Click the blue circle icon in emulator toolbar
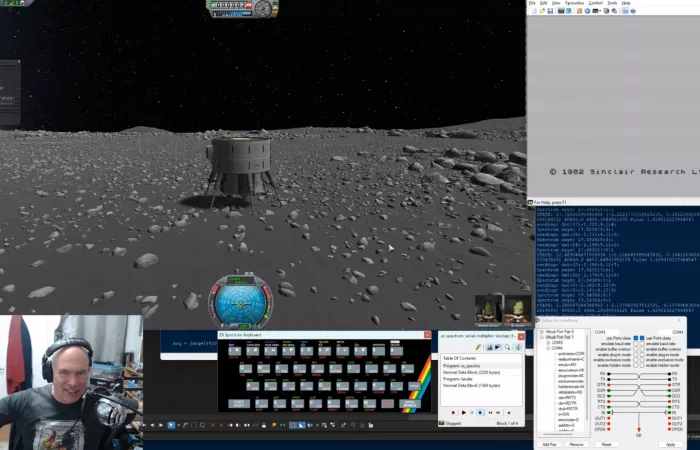This screenshot has width=700, height=450. (588, 11)
